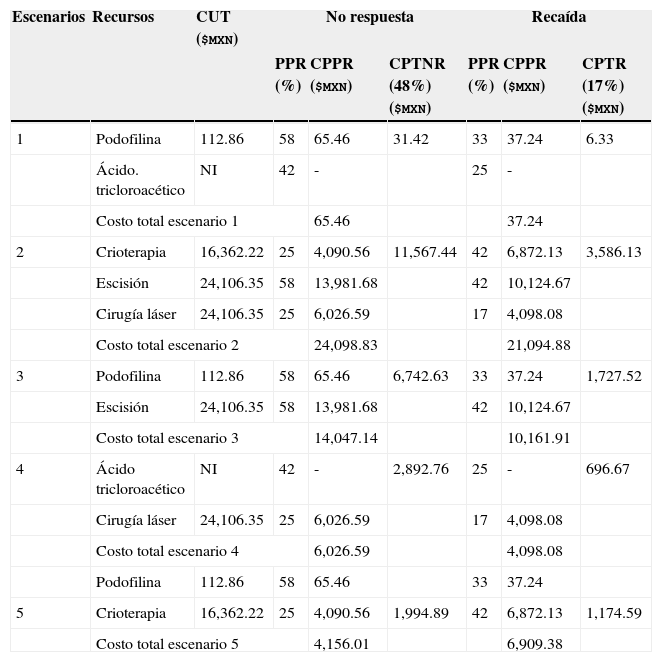
Task: Select the Recaída group header
Action: [558, 18]
